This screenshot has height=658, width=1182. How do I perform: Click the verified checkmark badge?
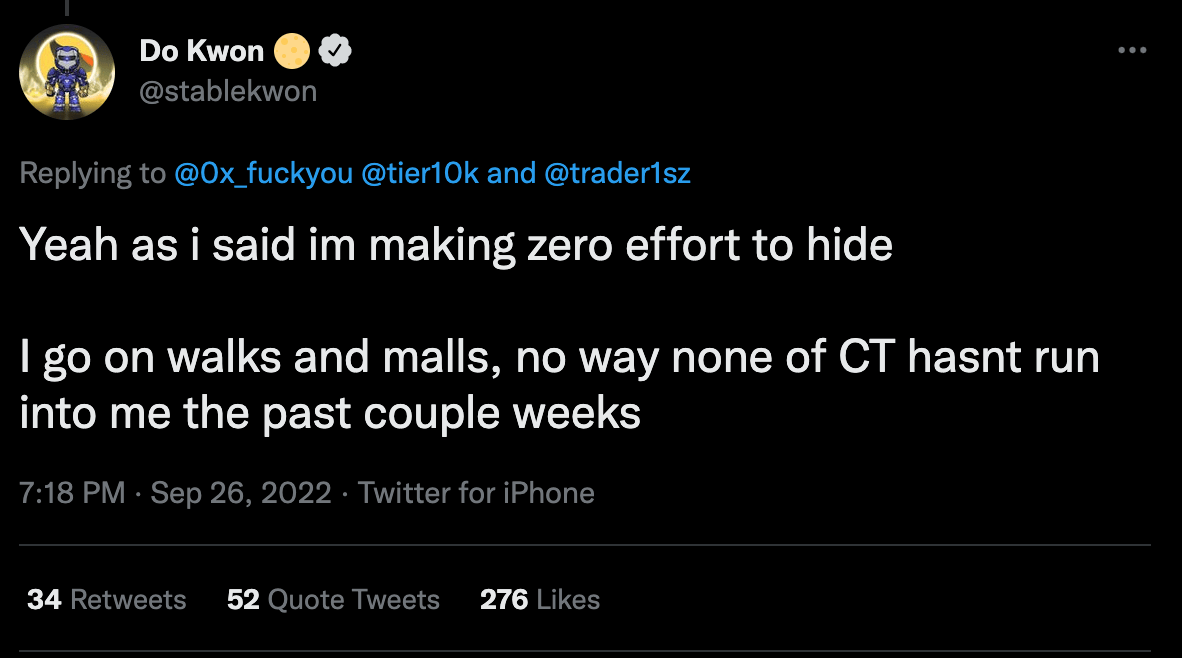click(x=336, y=50)
